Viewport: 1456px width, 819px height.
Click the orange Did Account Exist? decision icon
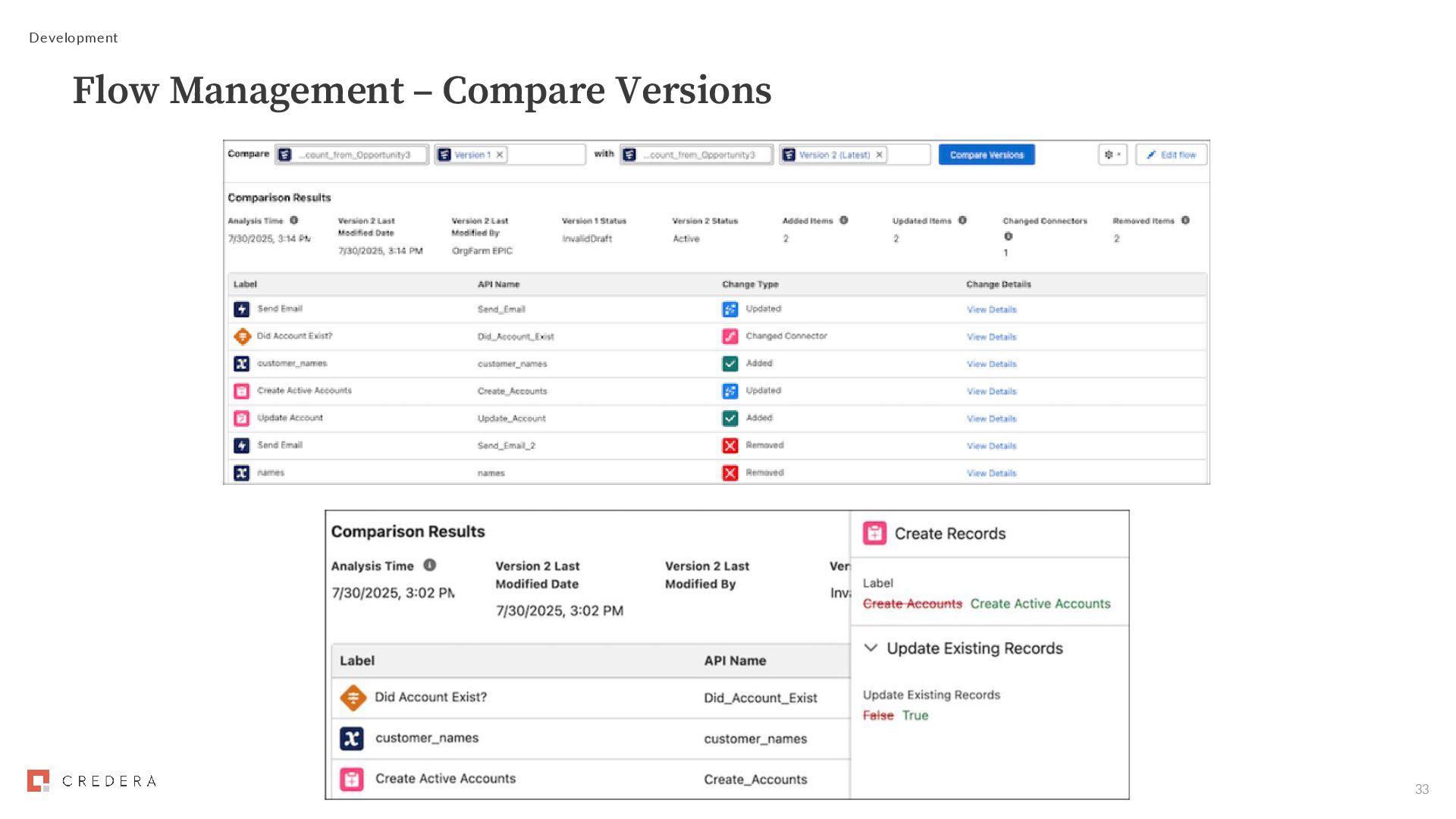pyautogui.click(x=242, y=336)
